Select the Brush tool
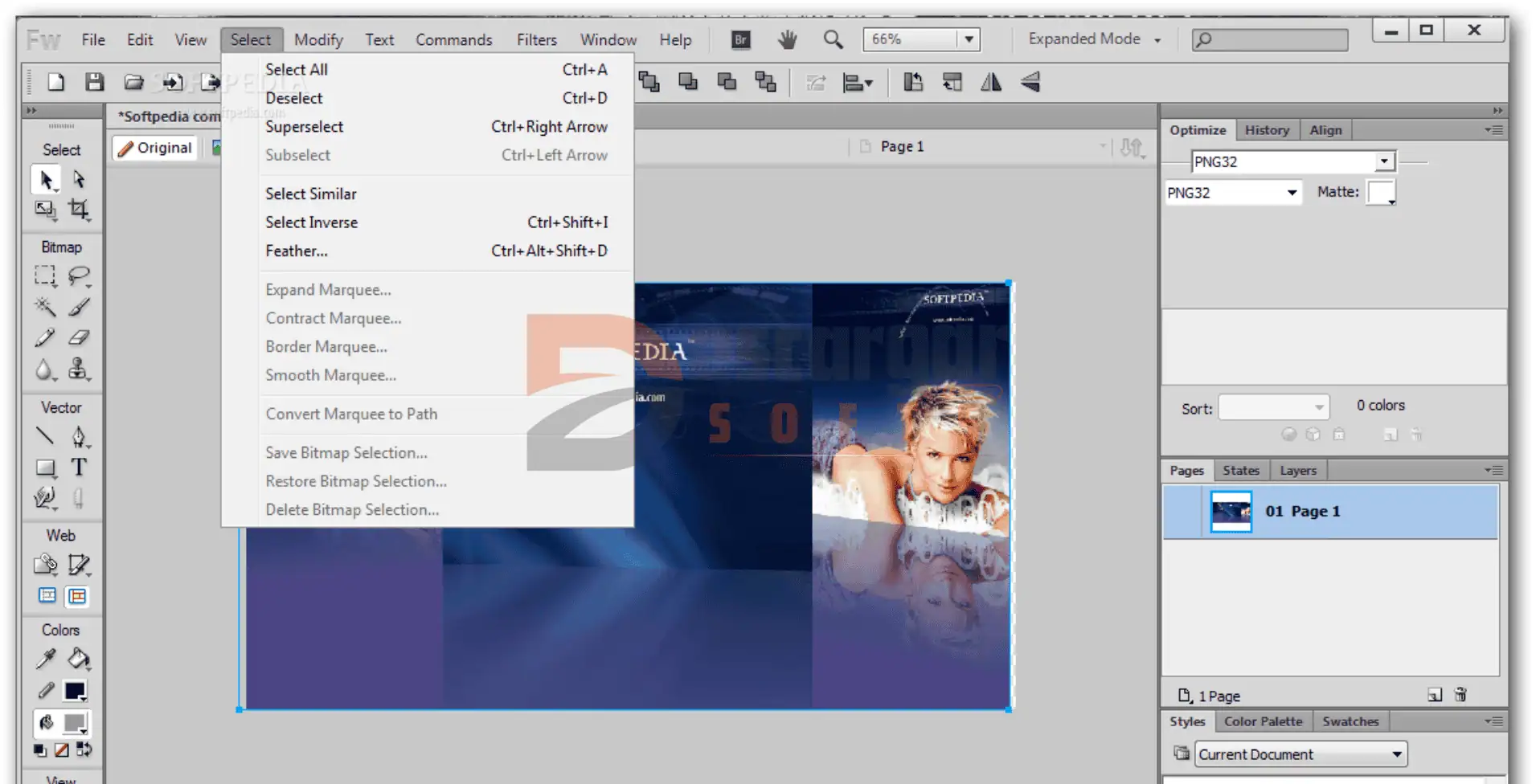Image resolution: width=1536 pixels, height=784 pixels. [x=79, y=307]
